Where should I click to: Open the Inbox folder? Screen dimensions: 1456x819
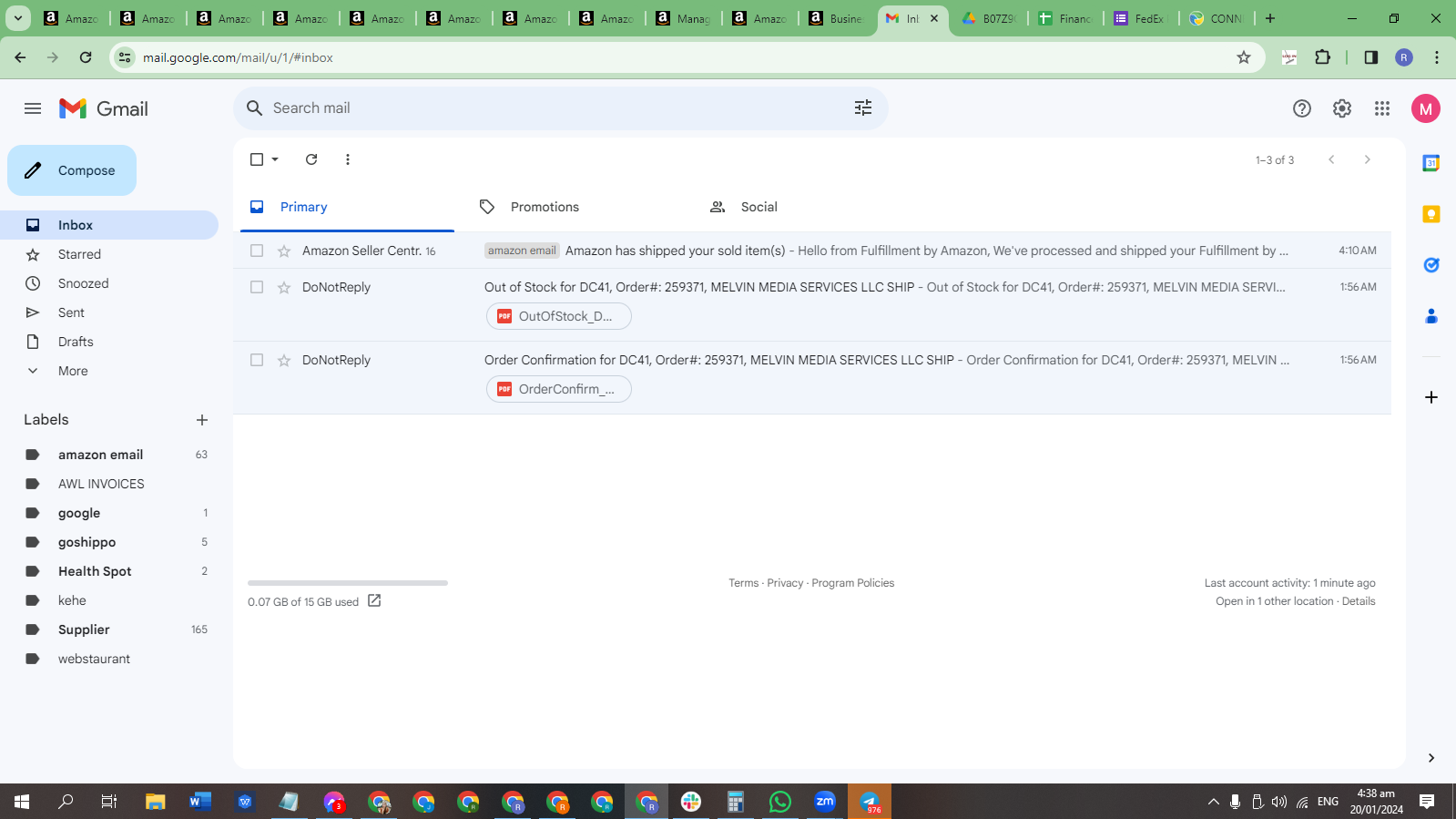point(109,225)
